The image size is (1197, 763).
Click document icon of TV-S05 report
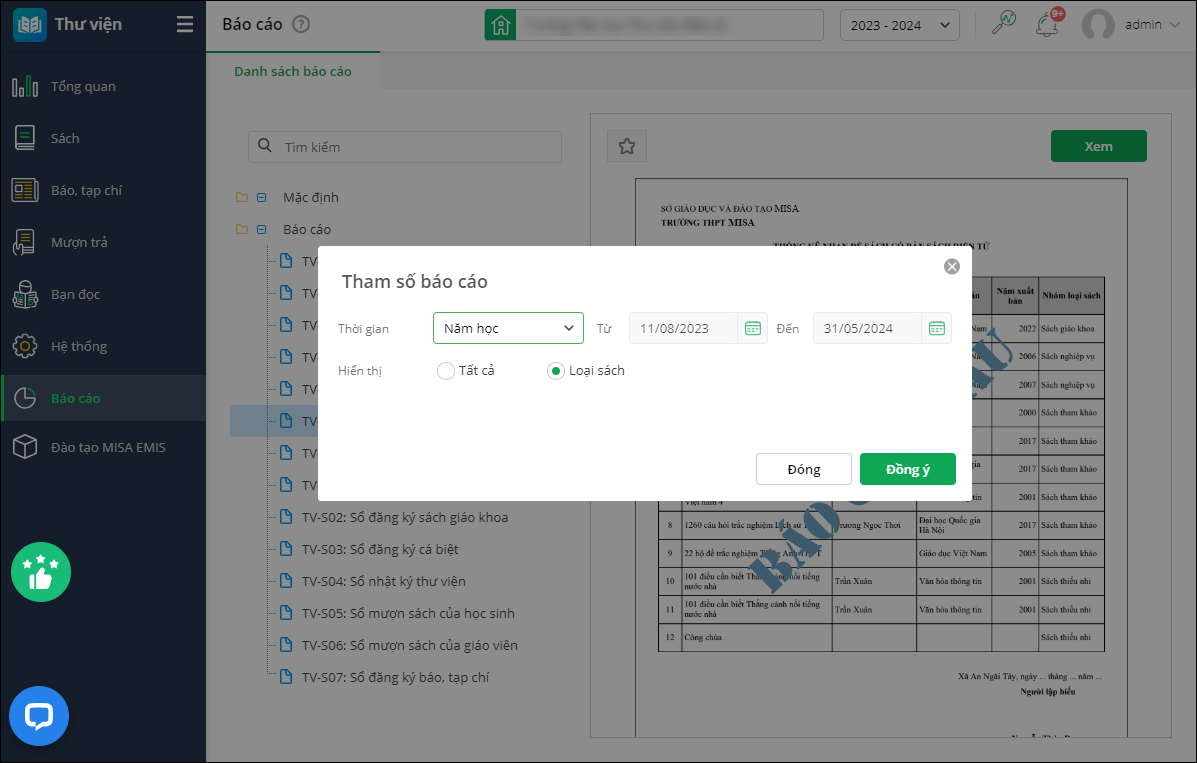286,613
